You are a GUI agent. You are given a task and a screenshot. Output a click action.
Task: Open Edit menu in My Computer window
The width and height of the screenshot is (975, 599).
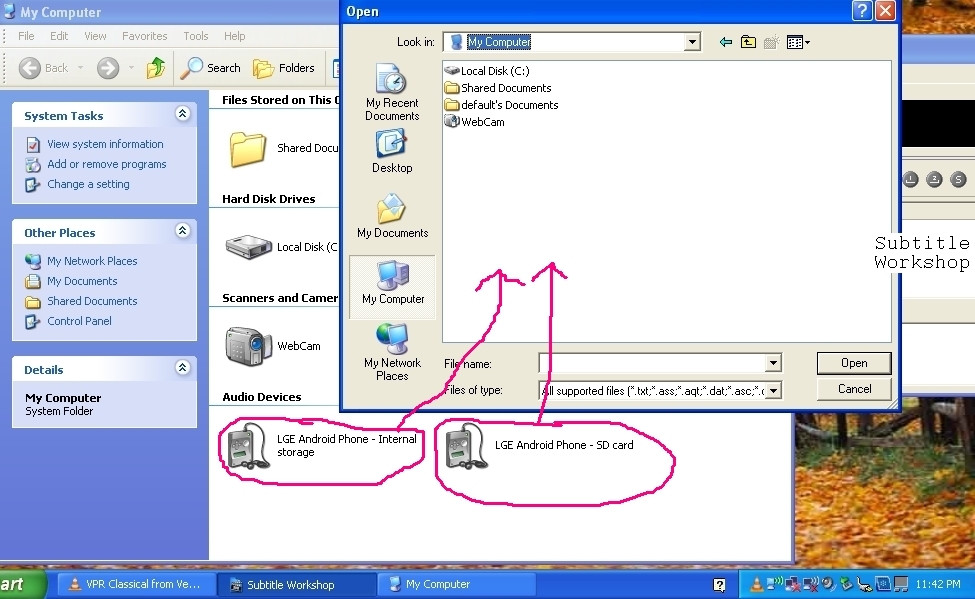59,36
